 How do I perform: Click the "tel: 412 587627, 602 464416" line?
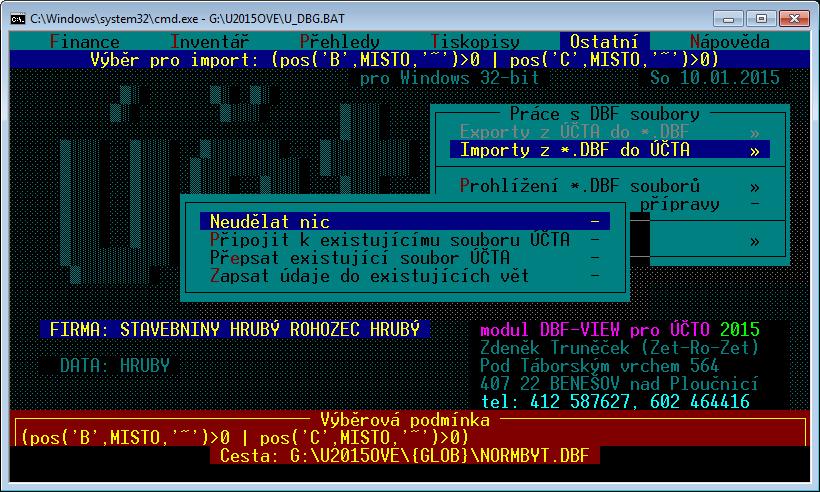[615, 402]
